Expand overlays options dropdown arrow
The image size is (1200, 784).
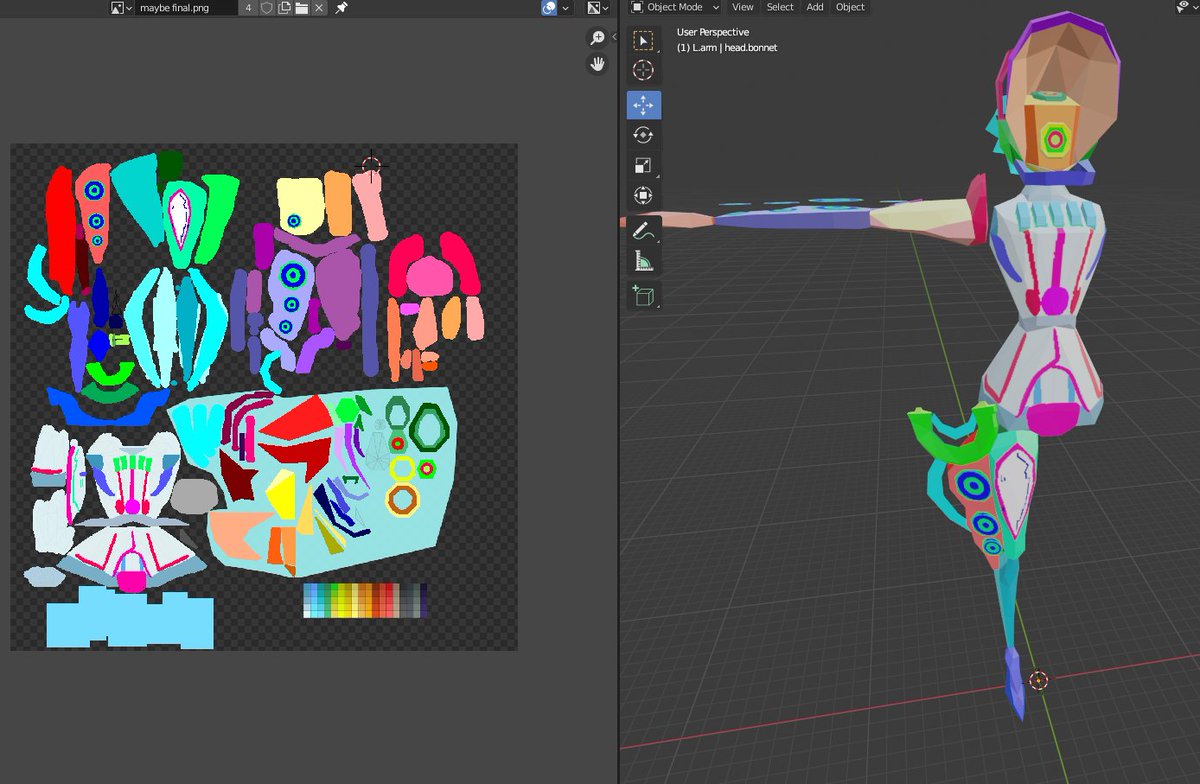click(566, 7)
